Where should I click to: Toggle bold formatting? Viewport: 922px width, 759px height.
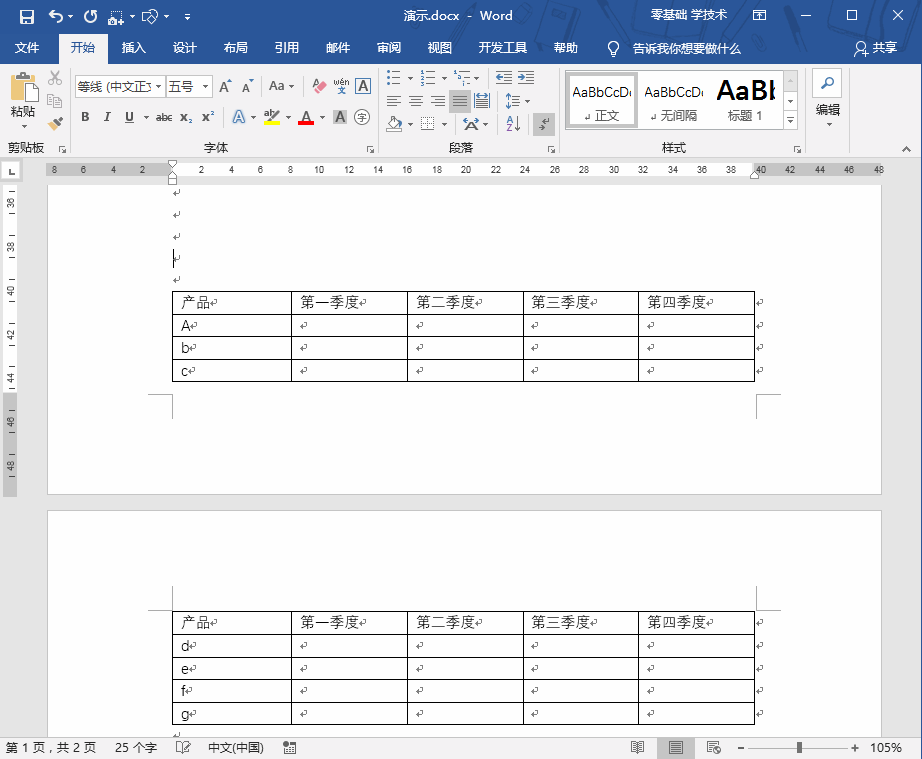coord(85,117)
